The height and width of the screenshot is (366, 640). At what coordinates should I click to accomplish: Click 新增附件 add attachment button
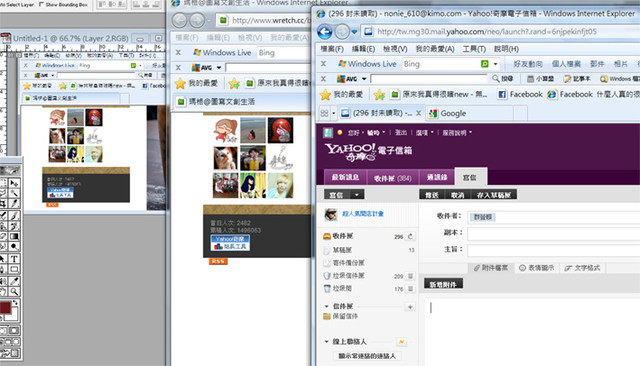pyautogui.click(x=443, y=284)
